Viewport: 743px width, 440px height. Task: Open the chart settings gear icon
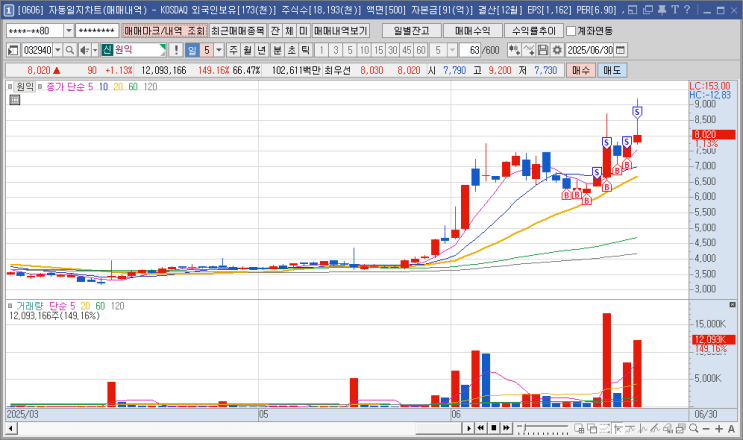tap(557, 50)
